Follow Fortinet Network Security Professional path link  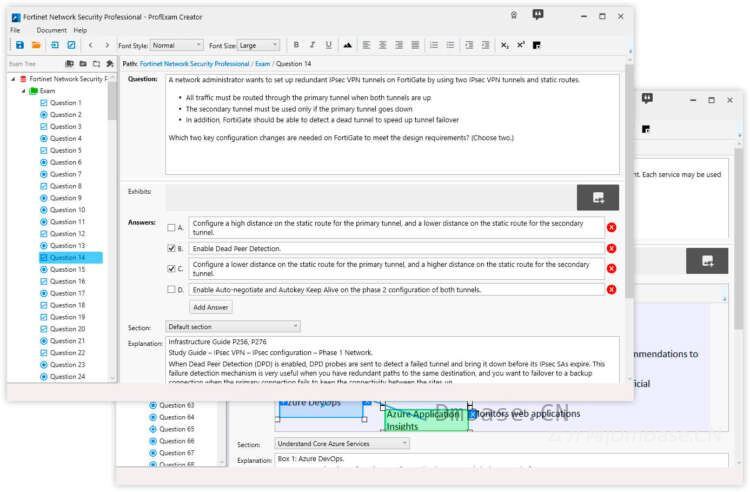tap(195, 64)
